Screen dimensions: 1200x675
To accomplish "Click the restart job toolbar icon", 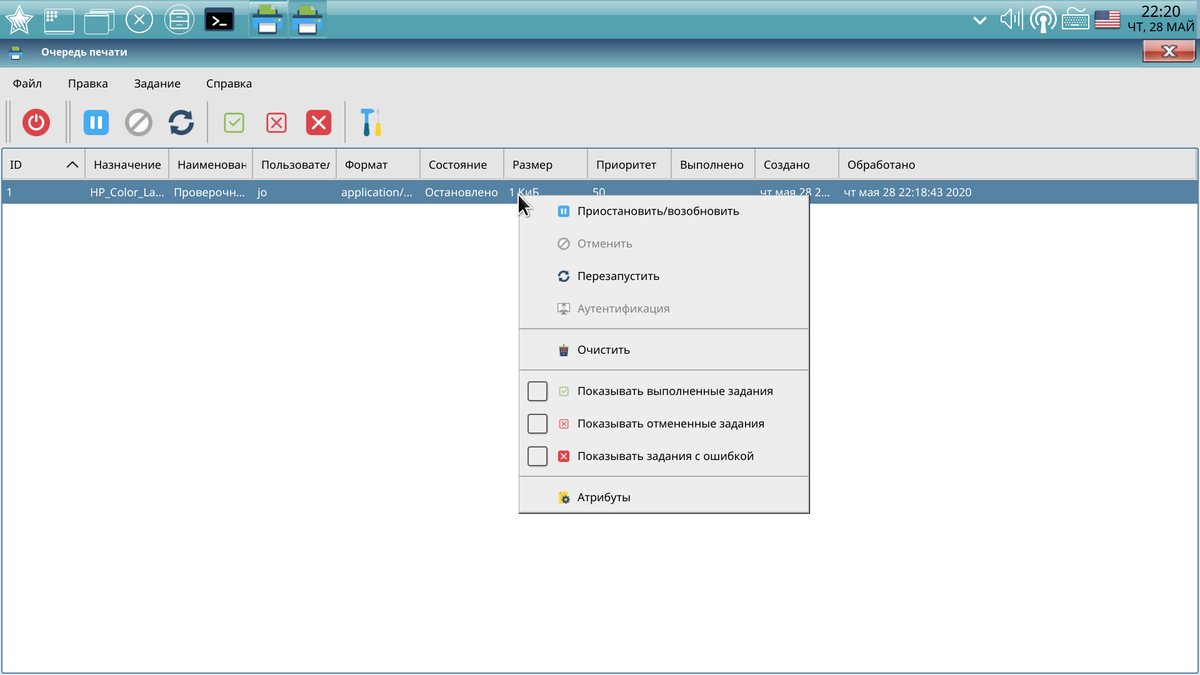I will (x=181, y=123).
